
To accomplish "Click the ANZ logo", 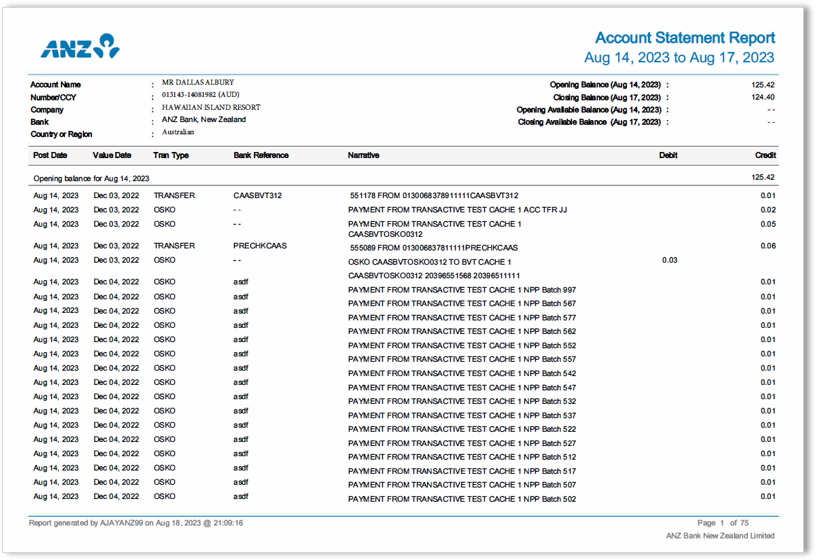I will pos(79,46).
